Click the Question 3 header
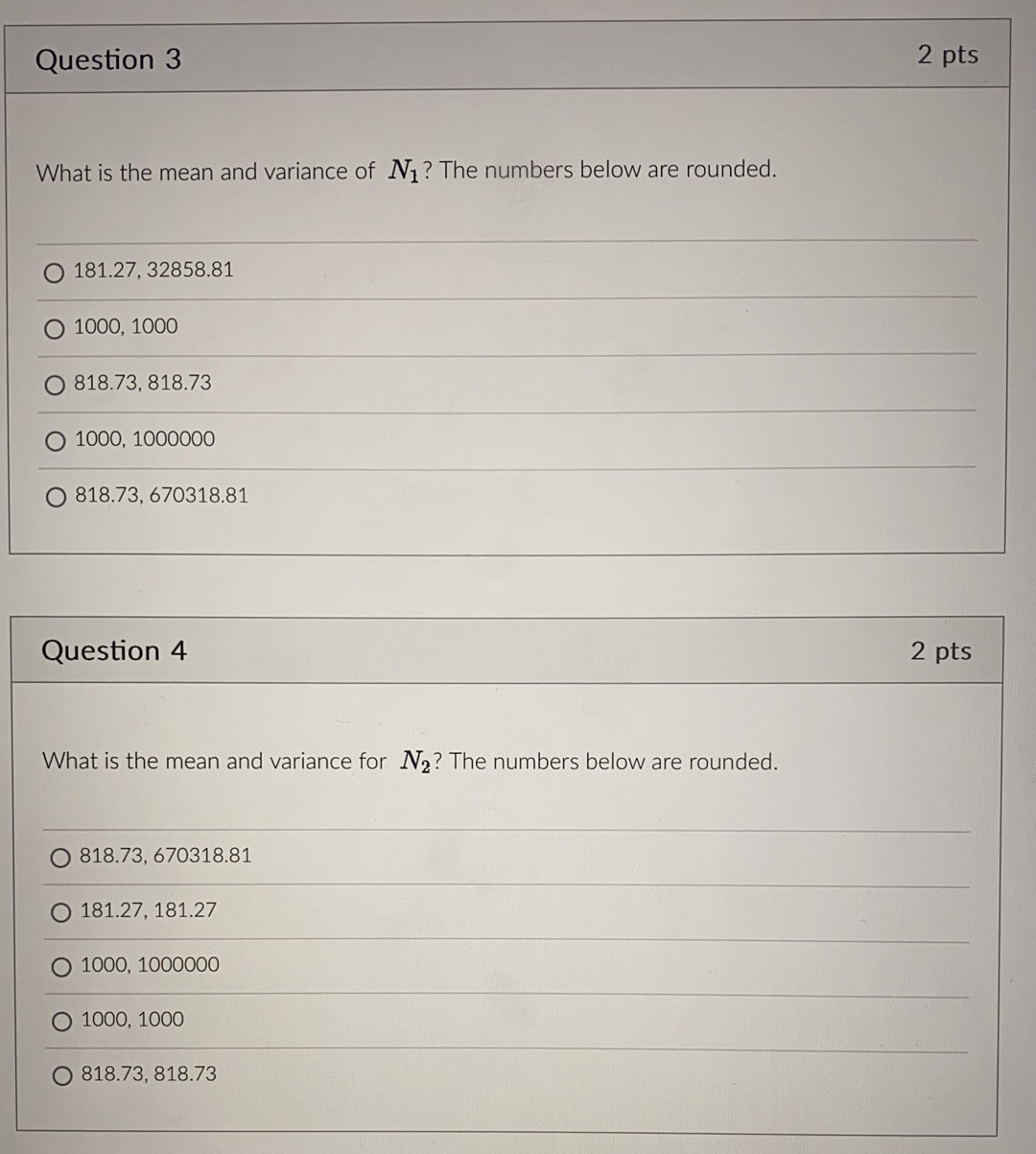The height and width of the screenshot is (1154, 1036). pos(109,59)
